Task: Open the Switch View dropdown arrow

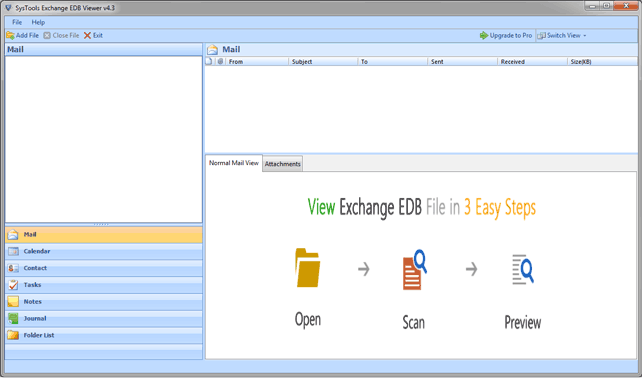Action: pos(585,36)
